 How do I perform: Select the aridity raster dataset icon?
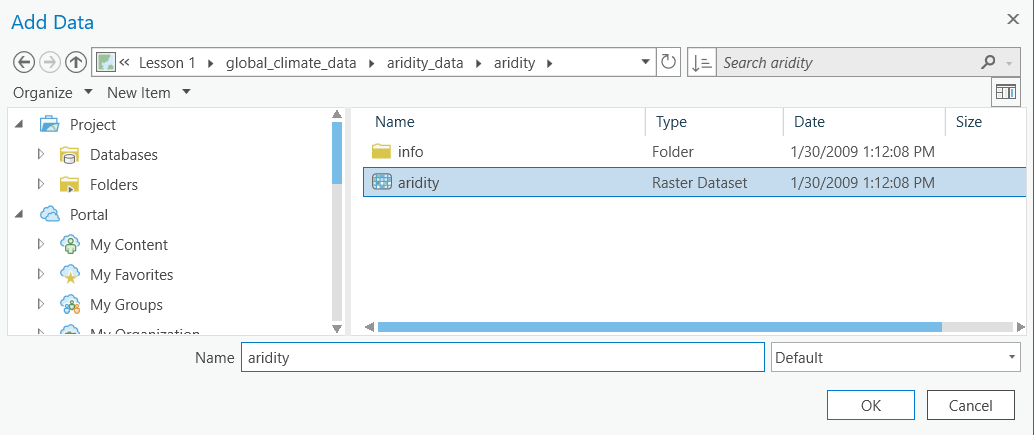[382, 182]
